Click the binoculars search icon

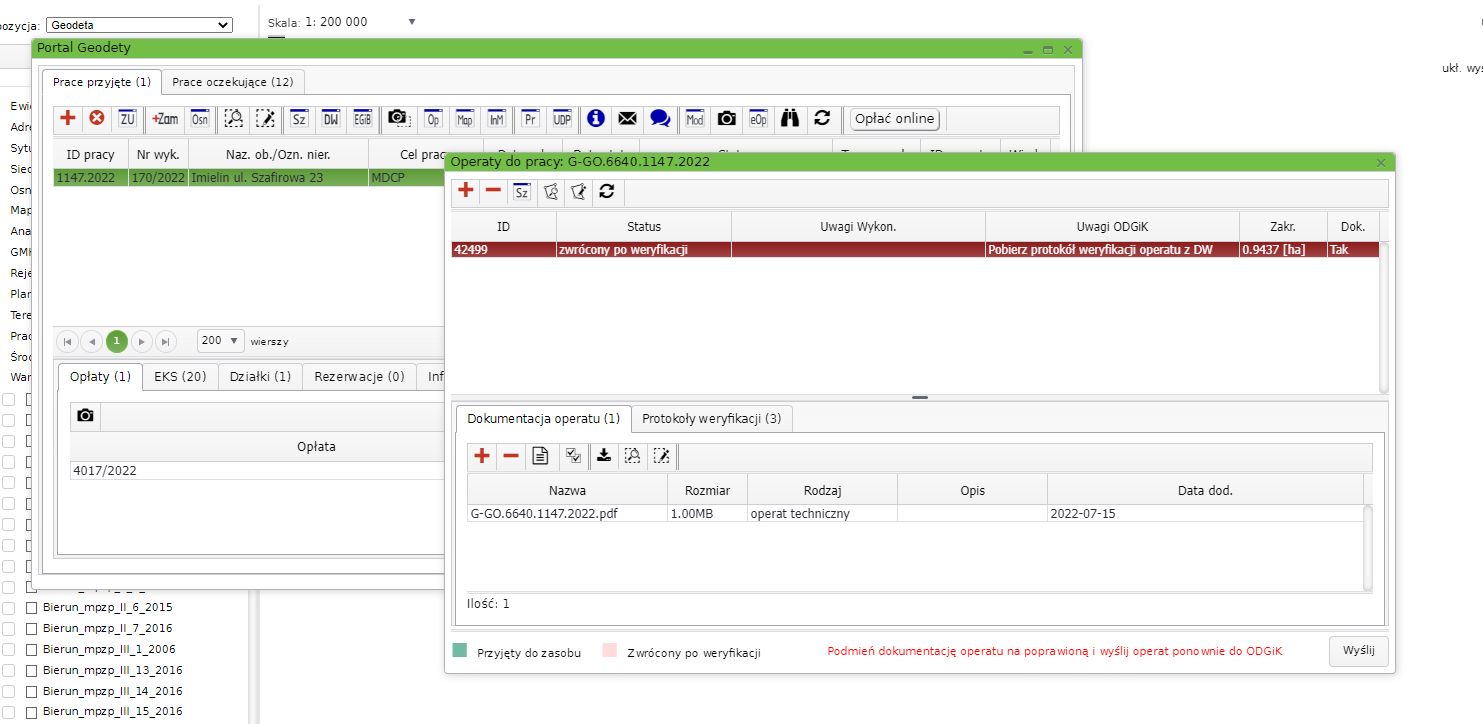coord(790,119)
